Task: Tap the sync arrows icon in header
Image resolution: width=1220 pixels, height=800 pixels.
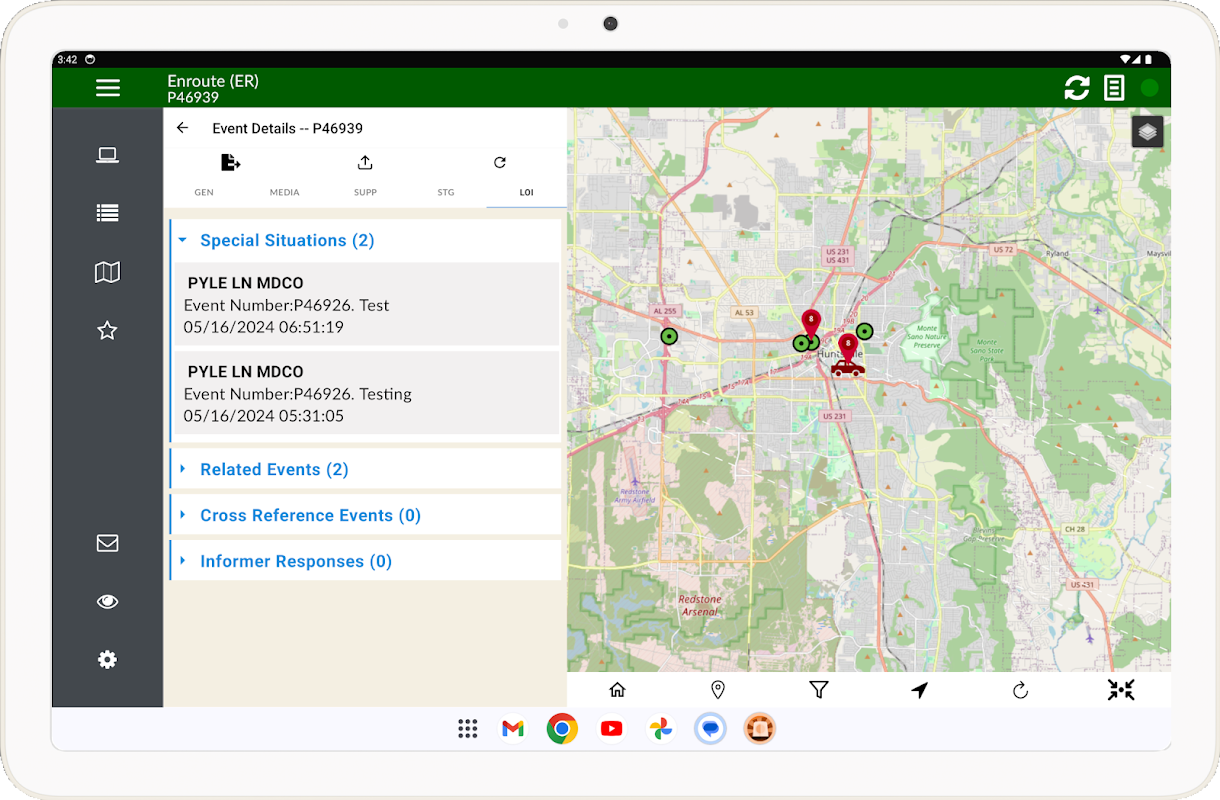Action: [x=1077, y=88]
